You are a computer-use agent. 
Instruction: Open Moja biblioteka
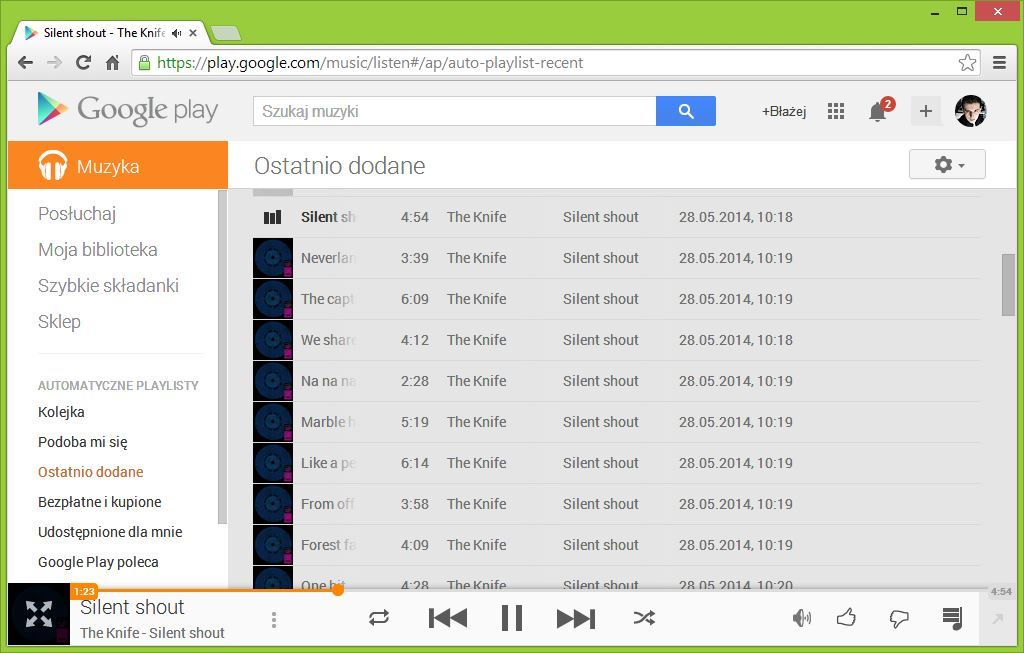[x=98, y=249]
